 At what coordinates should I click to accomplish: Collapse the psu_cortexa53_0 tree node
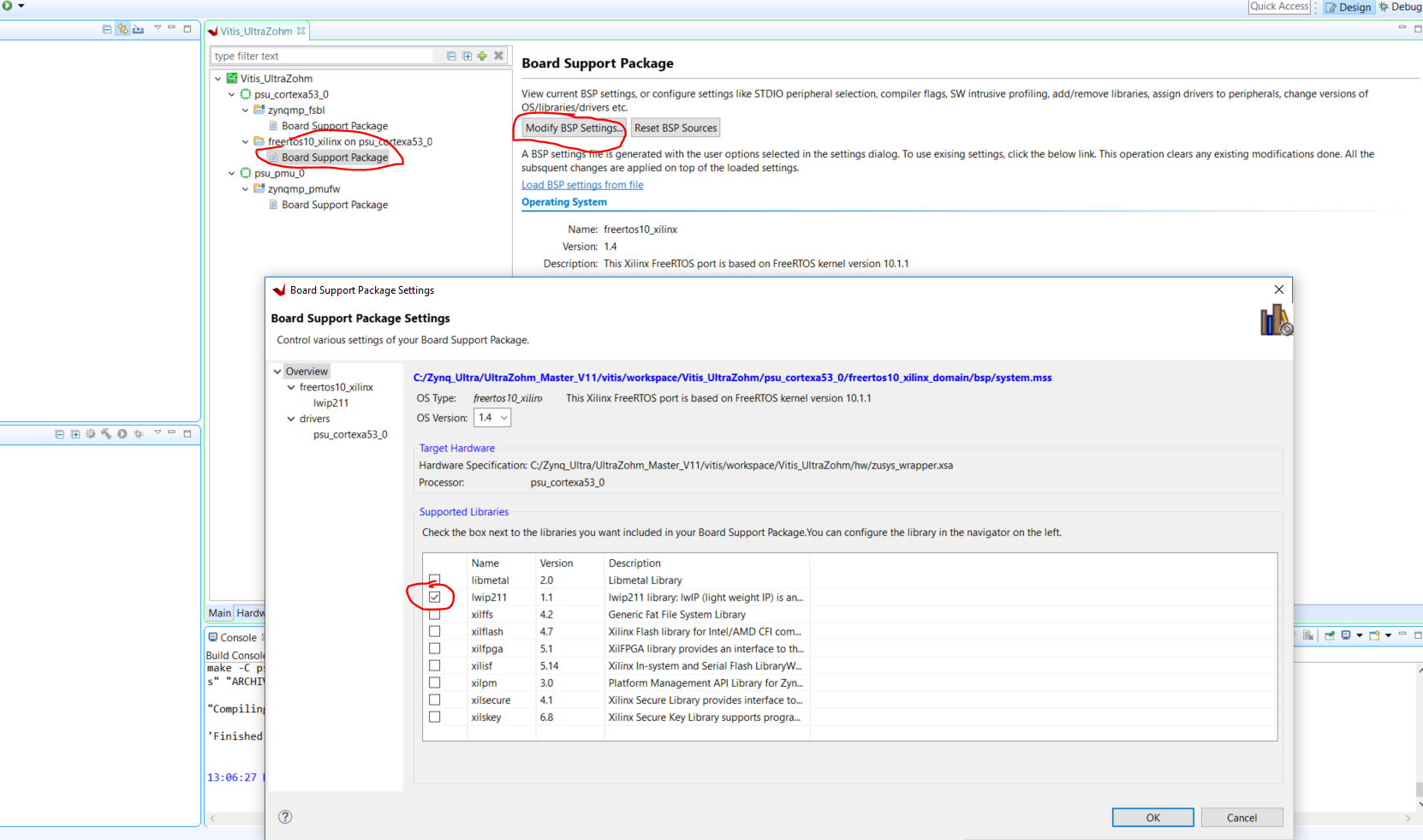point(231,94)
